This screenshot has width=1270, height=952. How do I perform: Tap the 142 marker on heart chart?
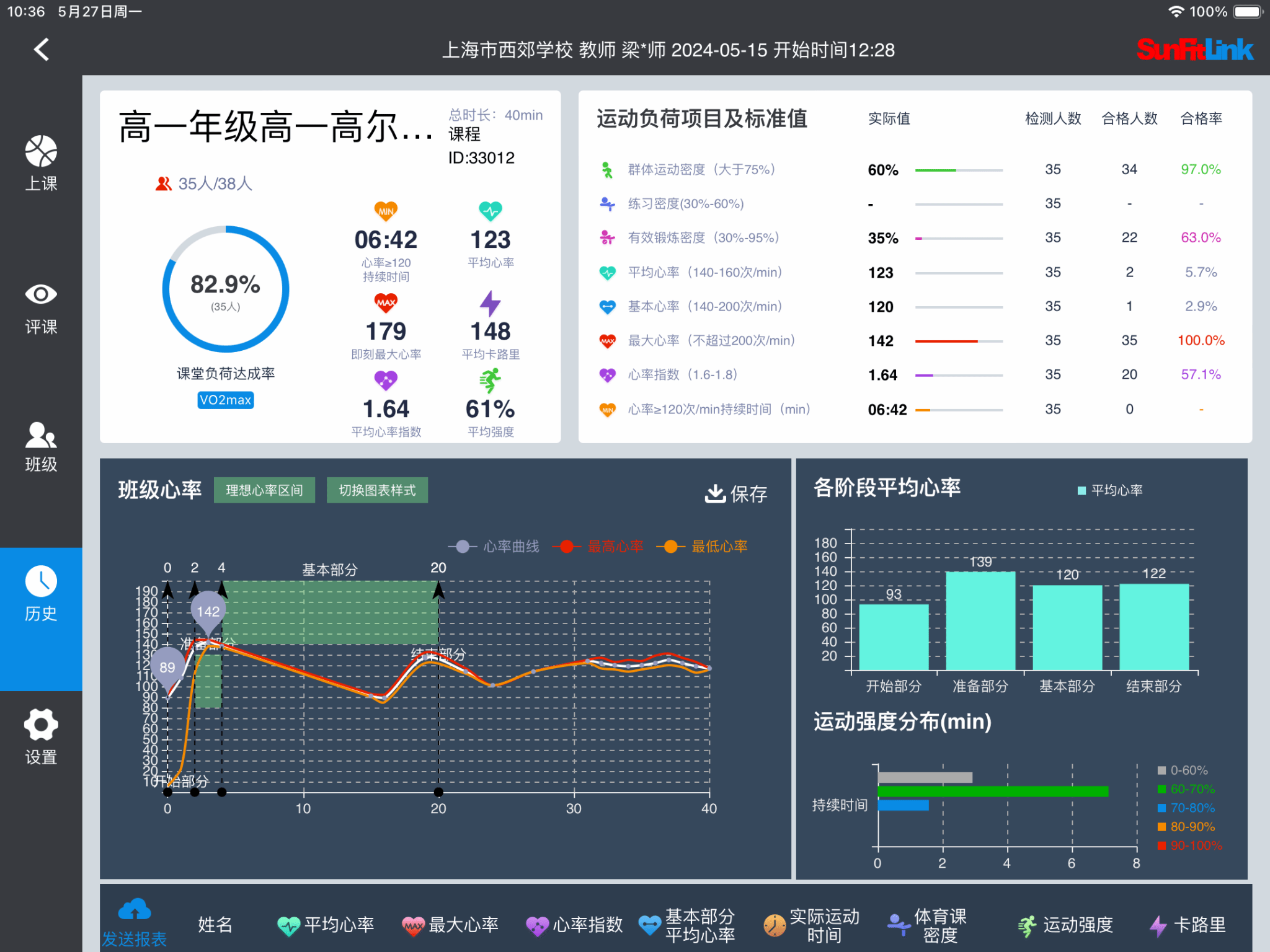pos(208,612)
